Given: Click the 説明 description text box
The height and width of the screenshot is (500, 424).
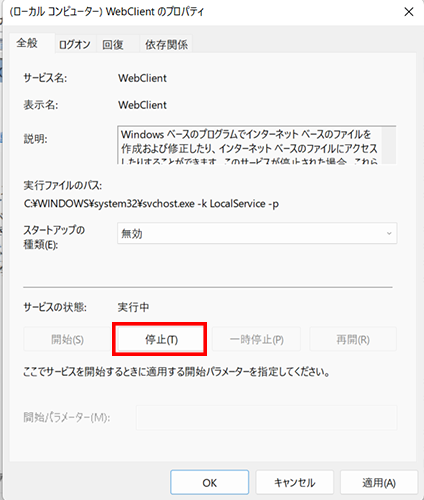Looking at the screenshot, I should coord(256,145).
